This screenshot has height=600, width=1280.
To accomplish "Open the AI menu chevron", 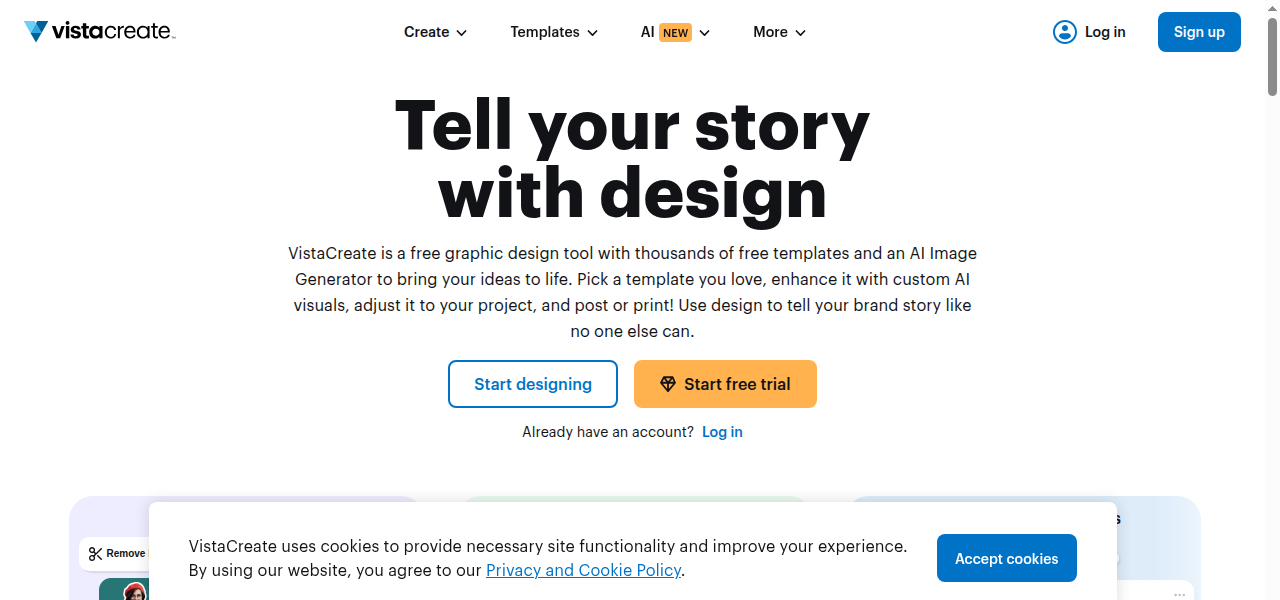I will click(704, 33).
